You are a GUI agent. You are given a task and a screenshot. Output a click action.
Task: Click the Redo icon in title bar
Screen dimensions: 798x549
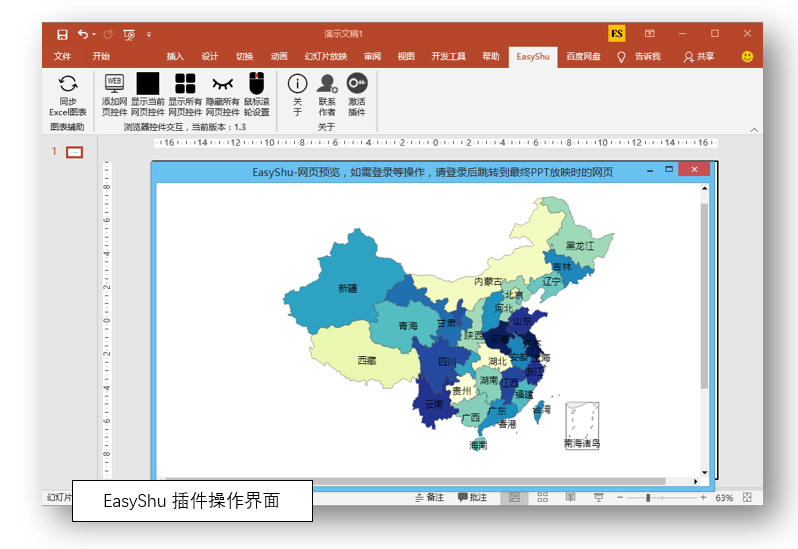108,34
